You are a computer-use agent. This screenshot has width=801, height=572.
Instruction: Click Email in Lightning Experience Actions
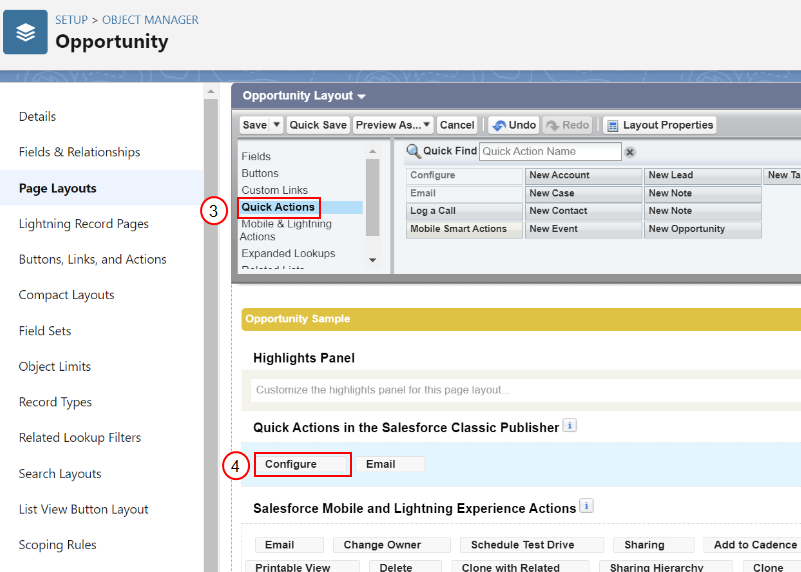point(289,545)
